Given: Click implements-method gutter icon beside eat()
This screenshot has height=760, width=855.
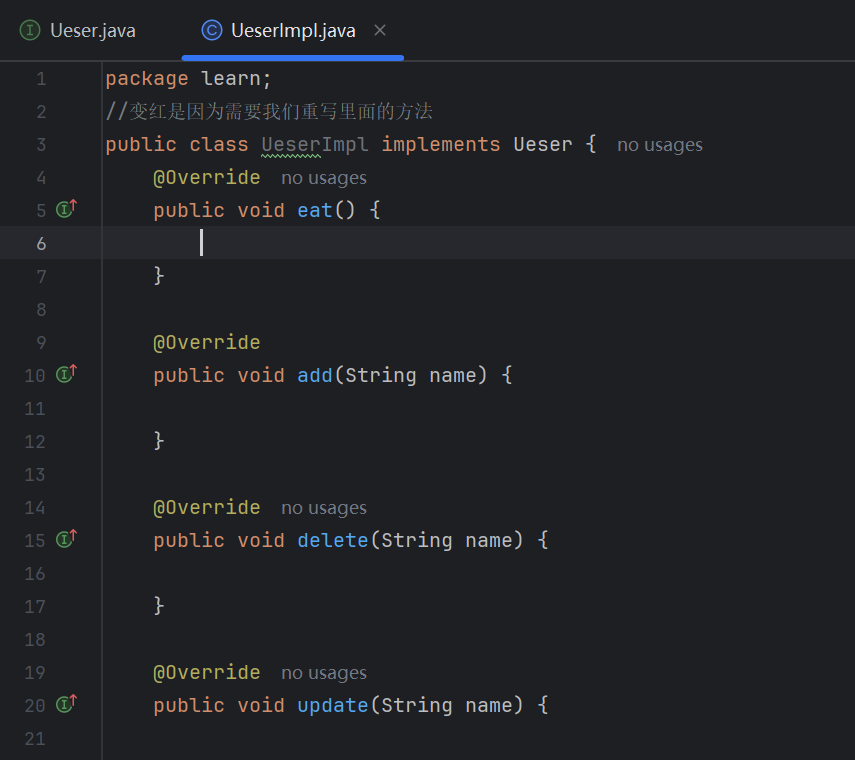Looking at the screenshot, I should pos(67,209).
